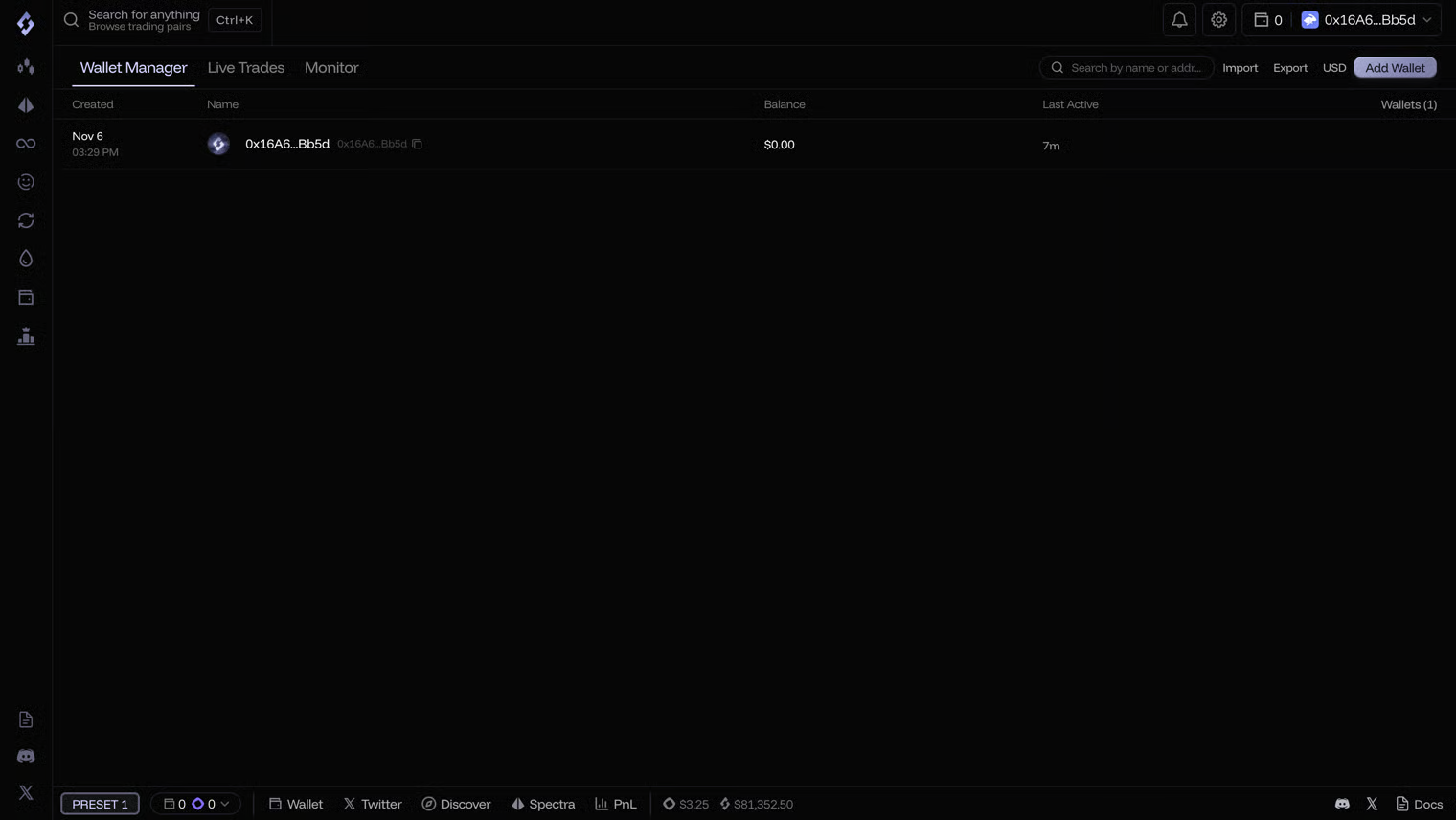This screenshot has height=820, width=1456.
Task: Click the wallet search by name field
Action: 1135,68
